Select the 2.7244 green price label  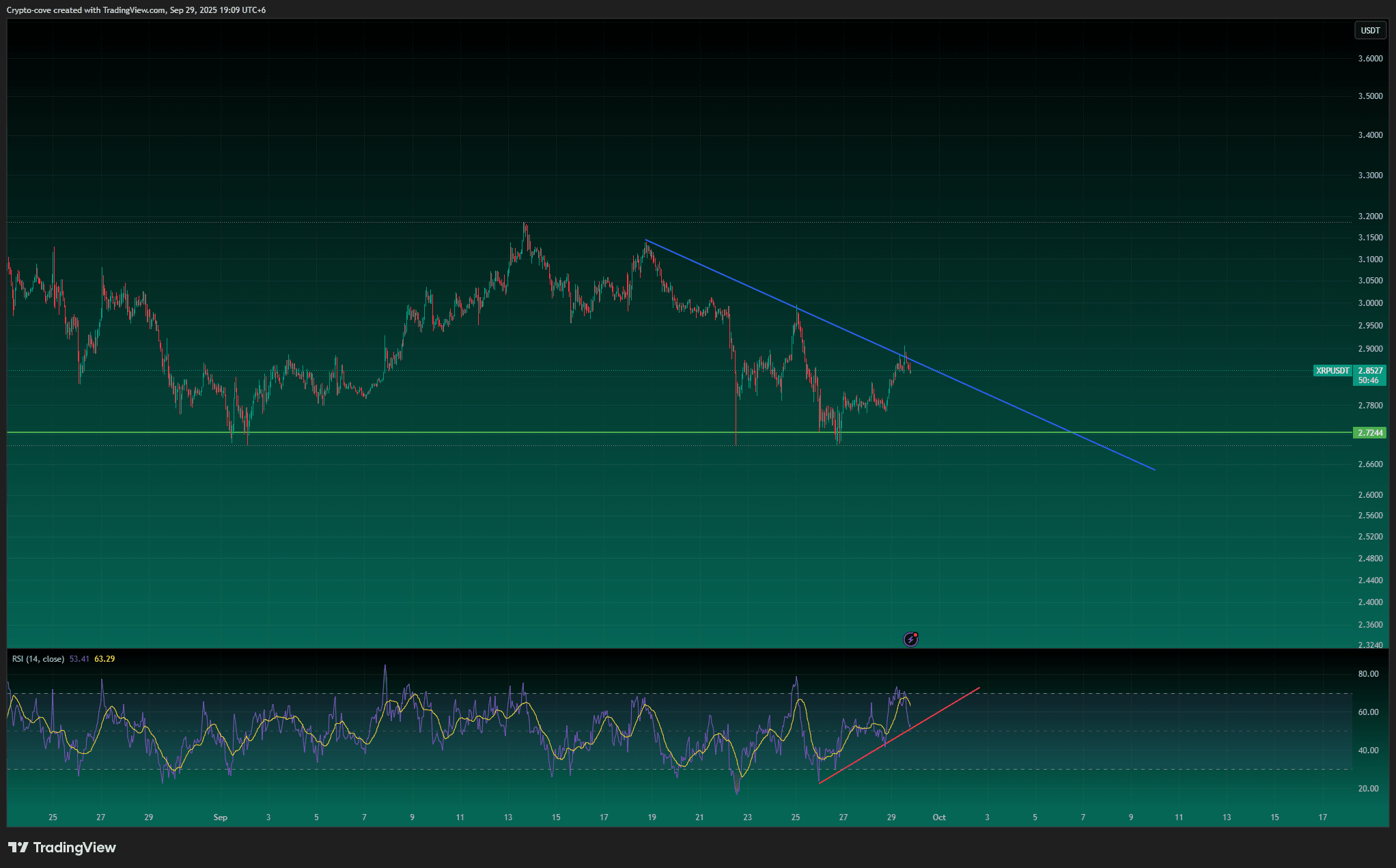click(1370, 433)
